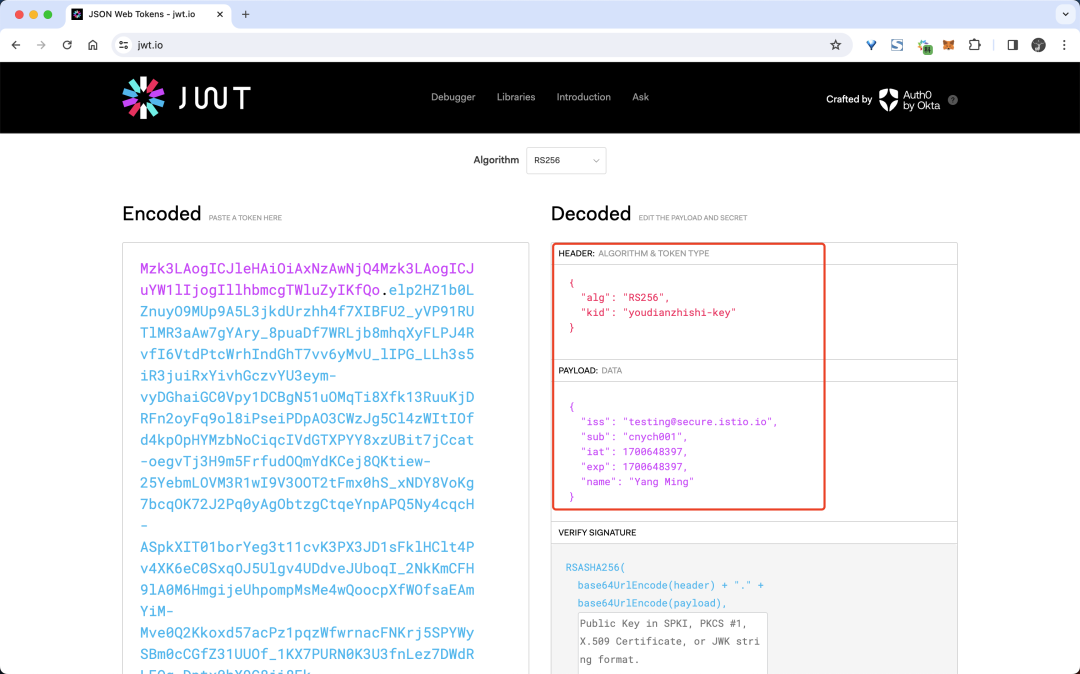1080x674 pixels.
Task: Click the Ask navigation link
Action: pos(640,97)
